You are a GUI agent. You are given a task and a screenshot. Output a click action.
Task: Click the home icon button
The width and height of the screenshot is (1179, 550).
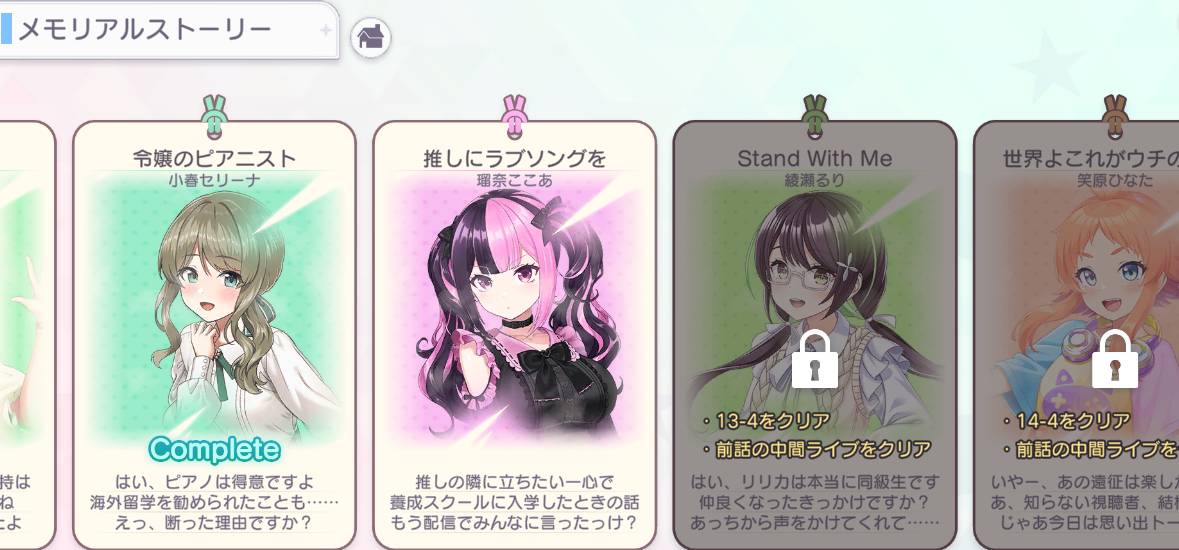pos(371,37)
